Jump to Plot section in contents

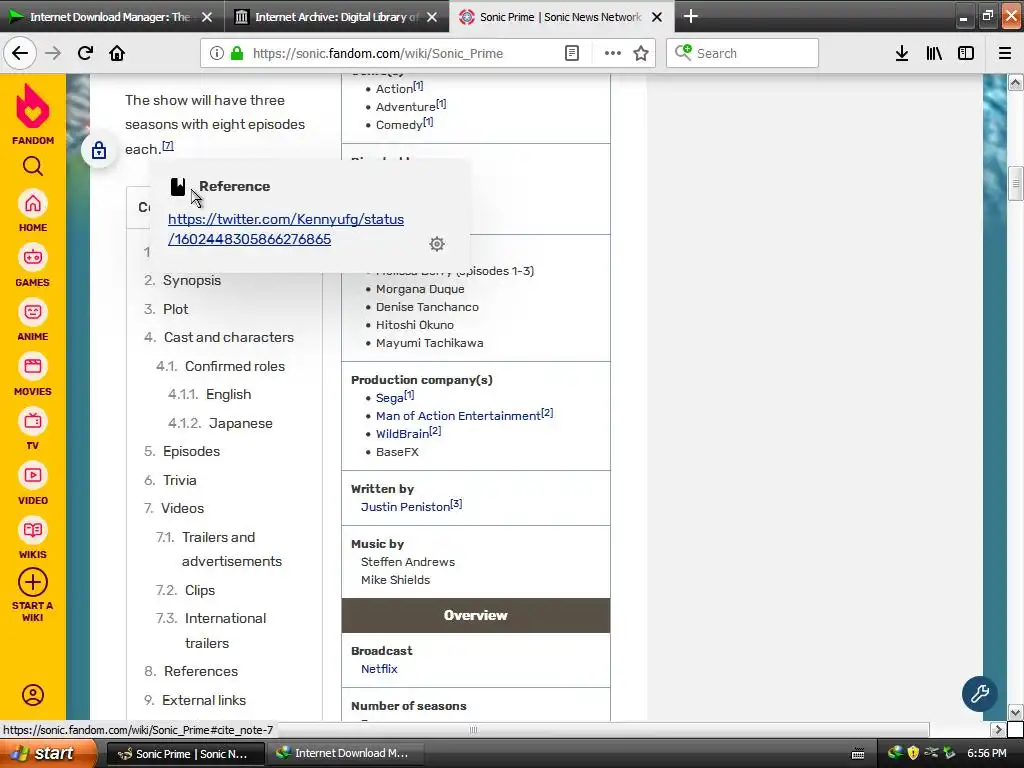click(175, 309)
